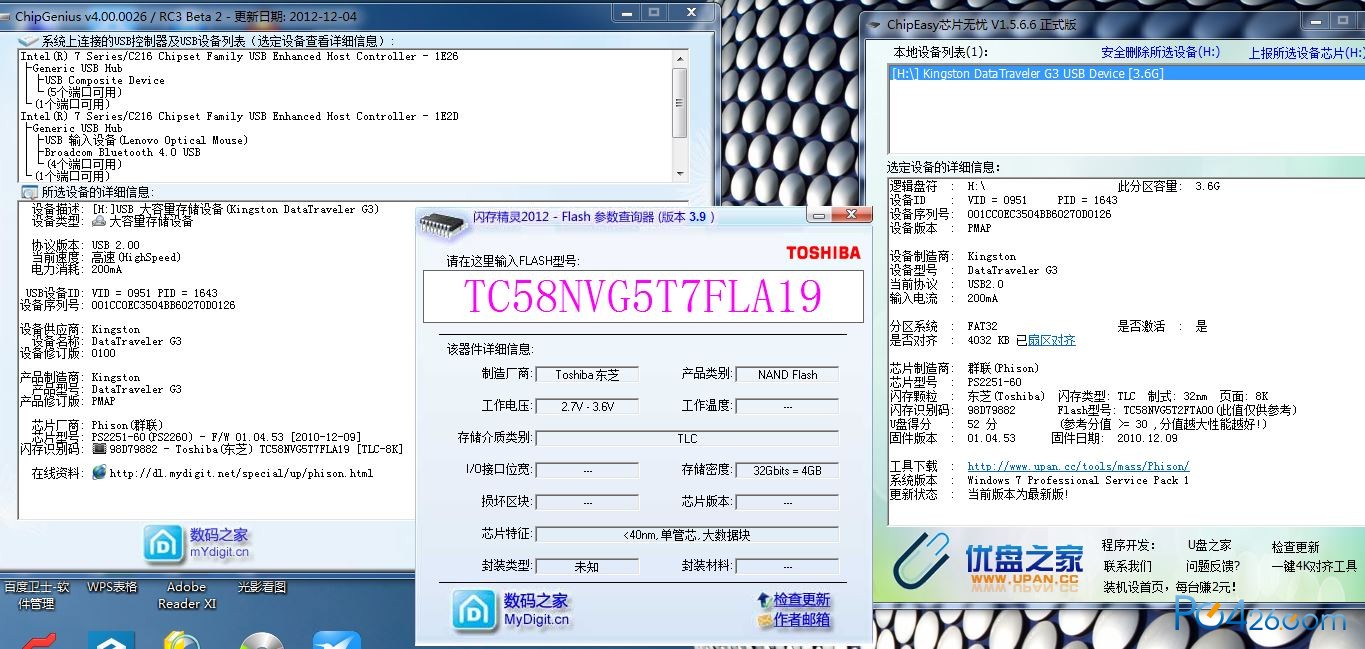This screenshot has height=649, width=1365.
Task: Open the 数码之家 mYdigit.cn logo in ChipGenius
Action: (x=197, y=543)
